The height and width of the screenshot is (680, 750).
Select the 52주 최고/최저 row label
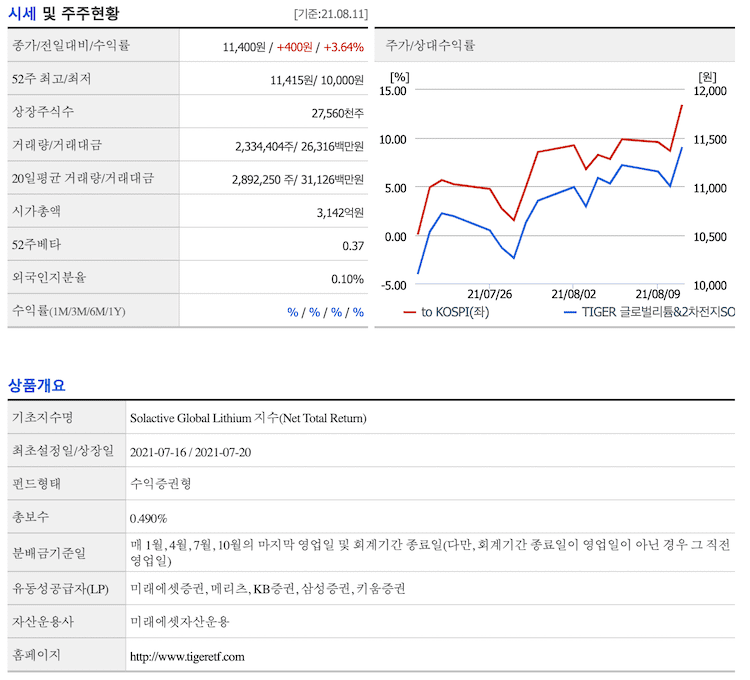click(x=51, y=78)
